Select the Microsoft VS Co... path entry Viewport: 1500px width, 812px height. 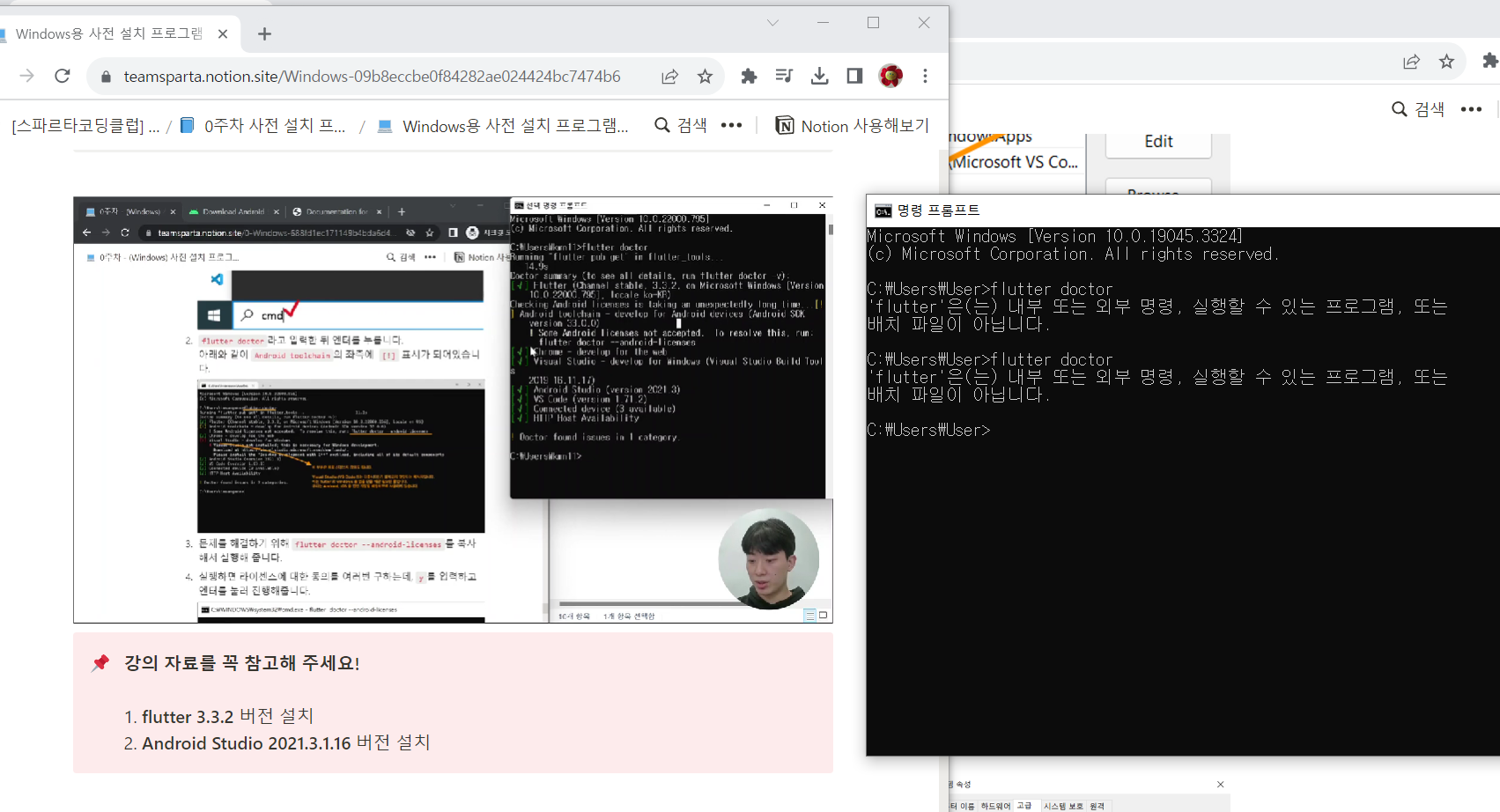(x=1015, y=162)
